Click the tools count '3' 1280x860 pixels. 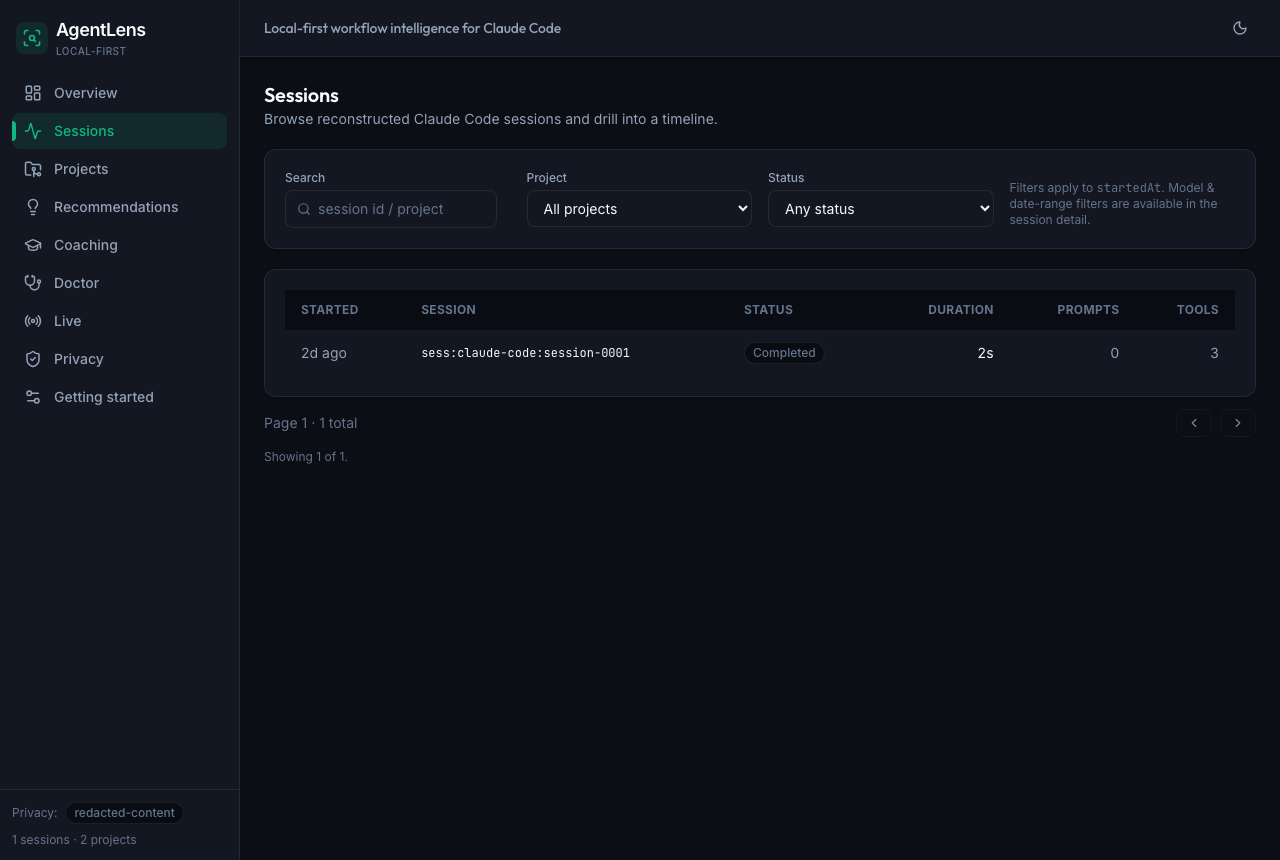tap(1214, 353)
